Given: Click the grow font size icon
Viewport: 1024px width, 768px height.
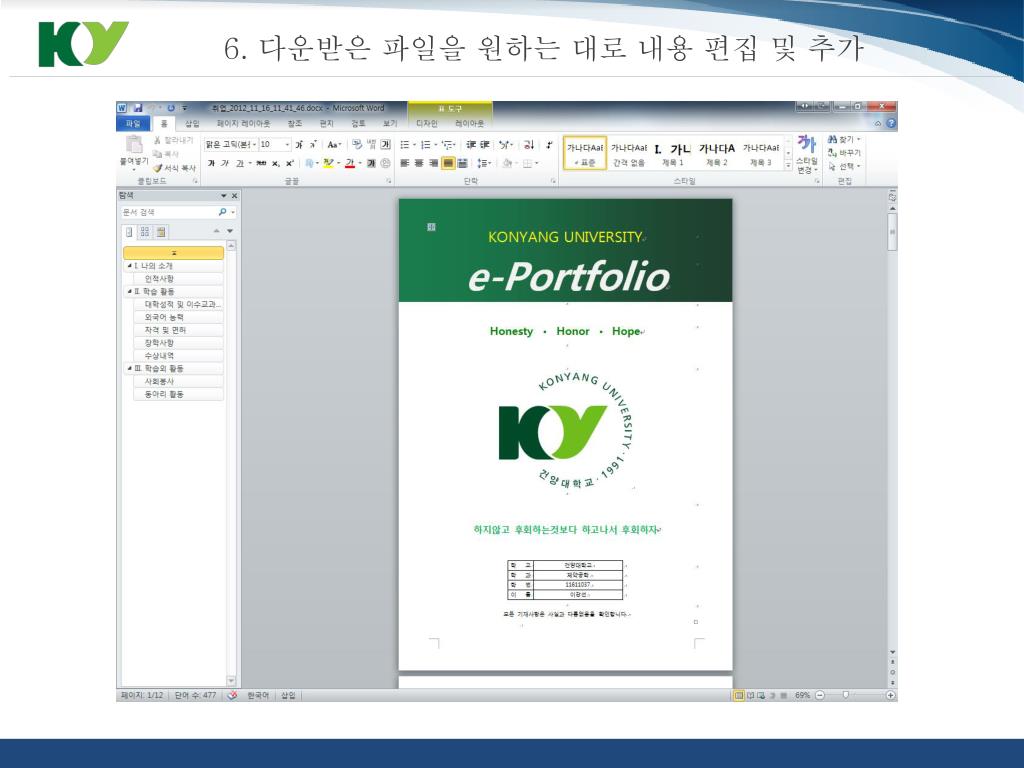Looking at the screenshot, I should pos(298,144).
